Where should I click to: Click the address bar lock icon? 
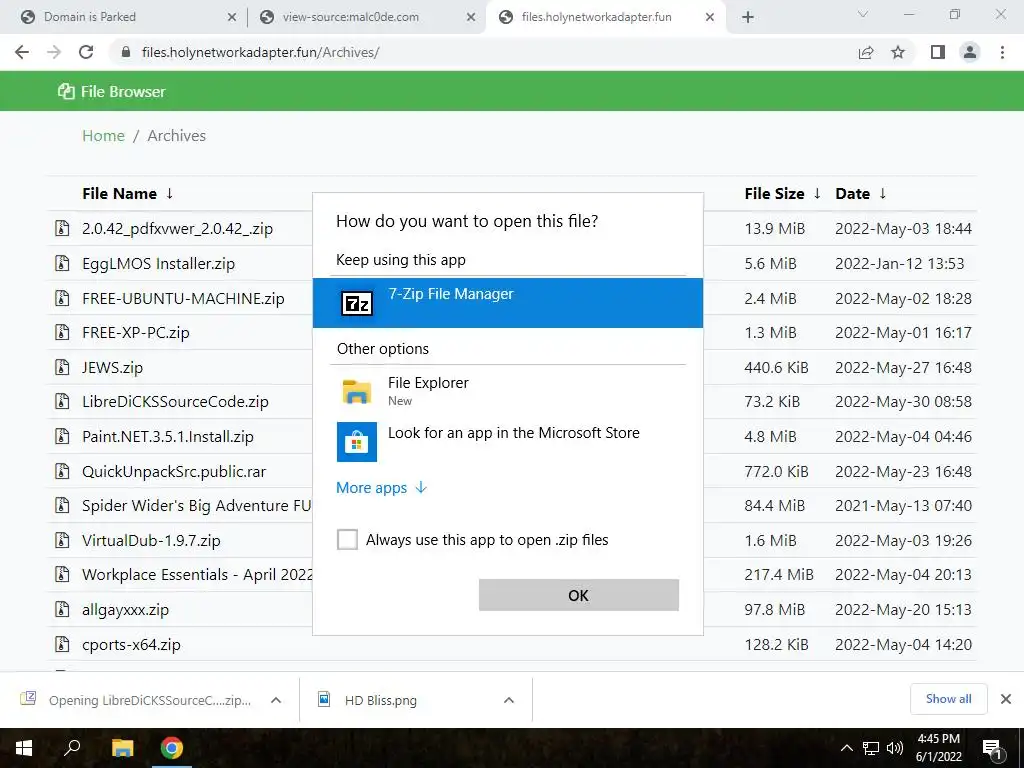(x=126, y=52)
